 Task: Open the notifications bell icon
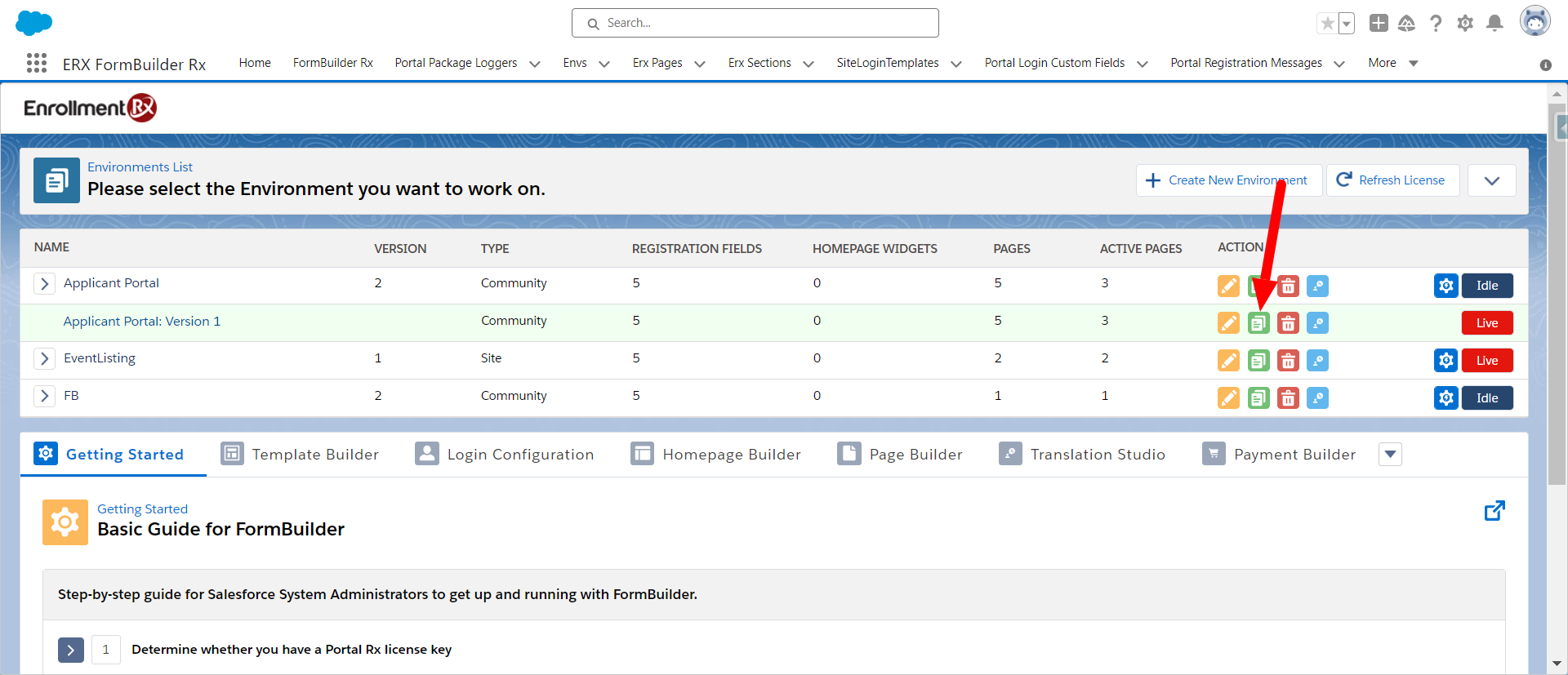click(1494, 24)
